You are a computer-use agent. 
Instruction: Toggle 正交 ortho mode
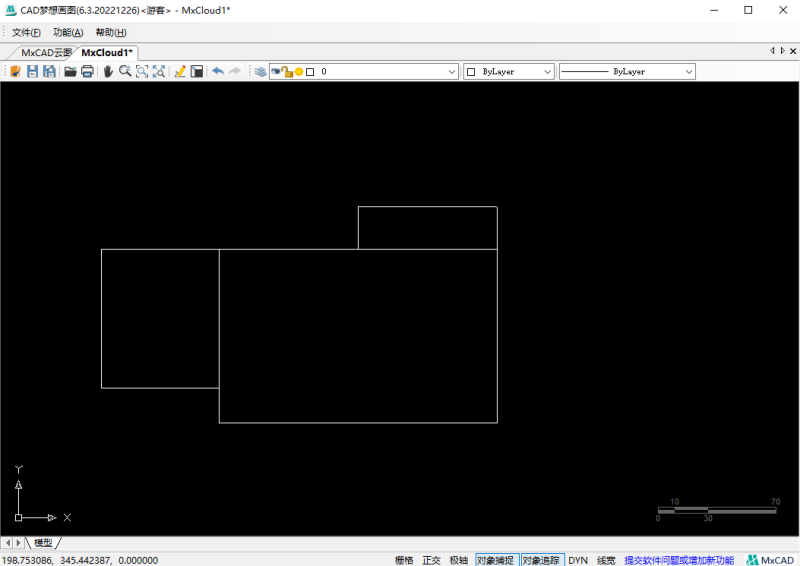(x=431, y=560)
